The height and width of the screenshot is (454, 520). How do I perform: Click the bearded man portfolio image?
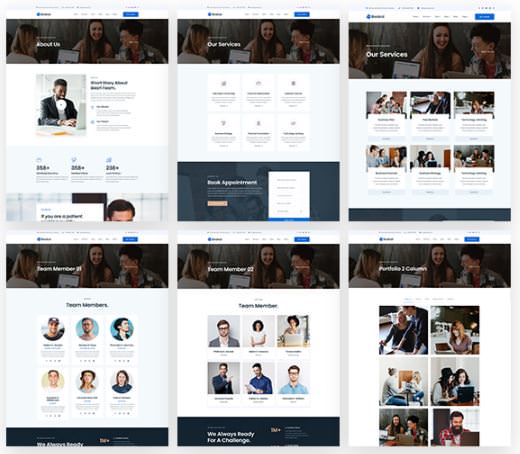point(455,427)
